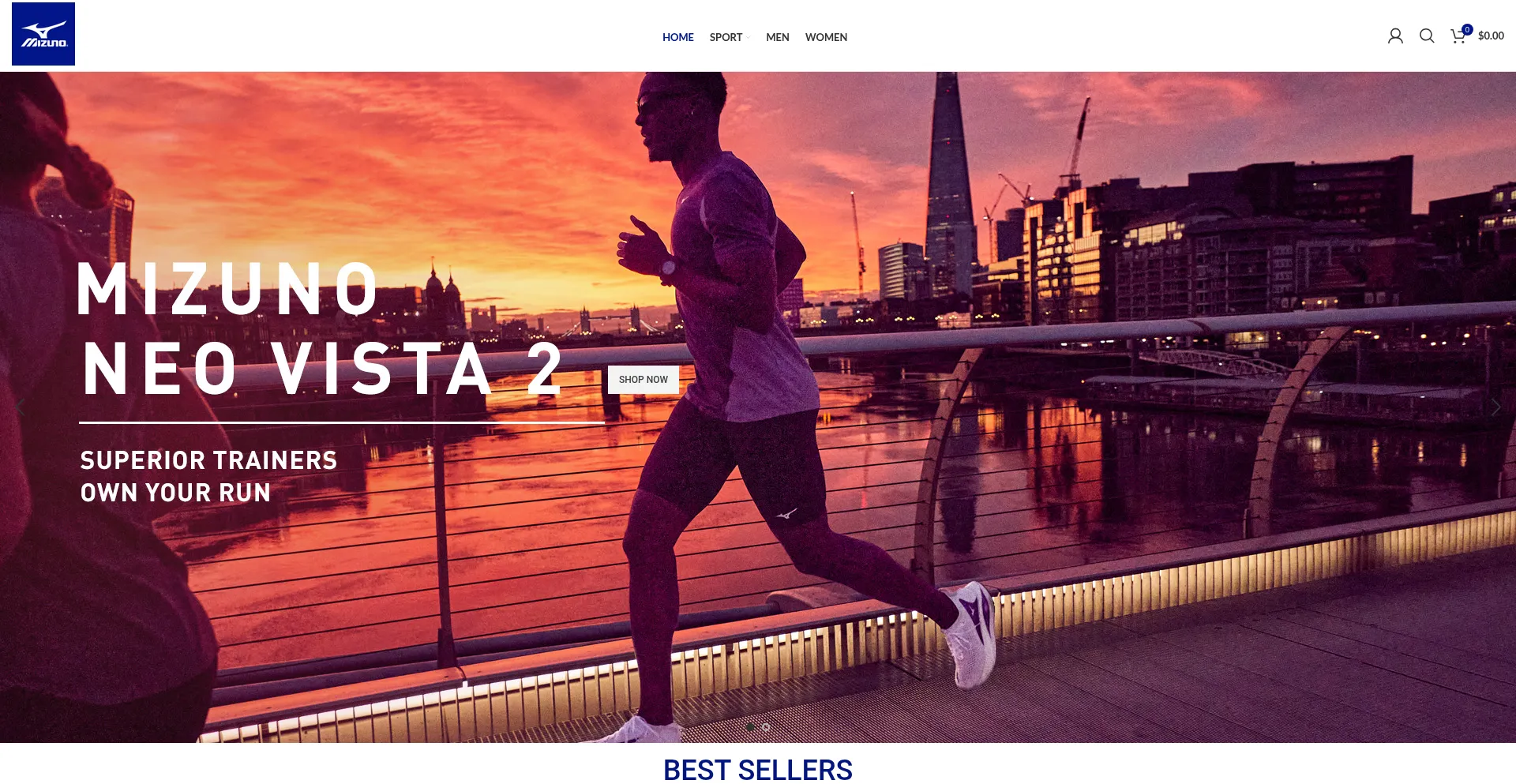
Task: Click the MIZUNO NEO VISTA 2 headline
Action: pos(320,329)
